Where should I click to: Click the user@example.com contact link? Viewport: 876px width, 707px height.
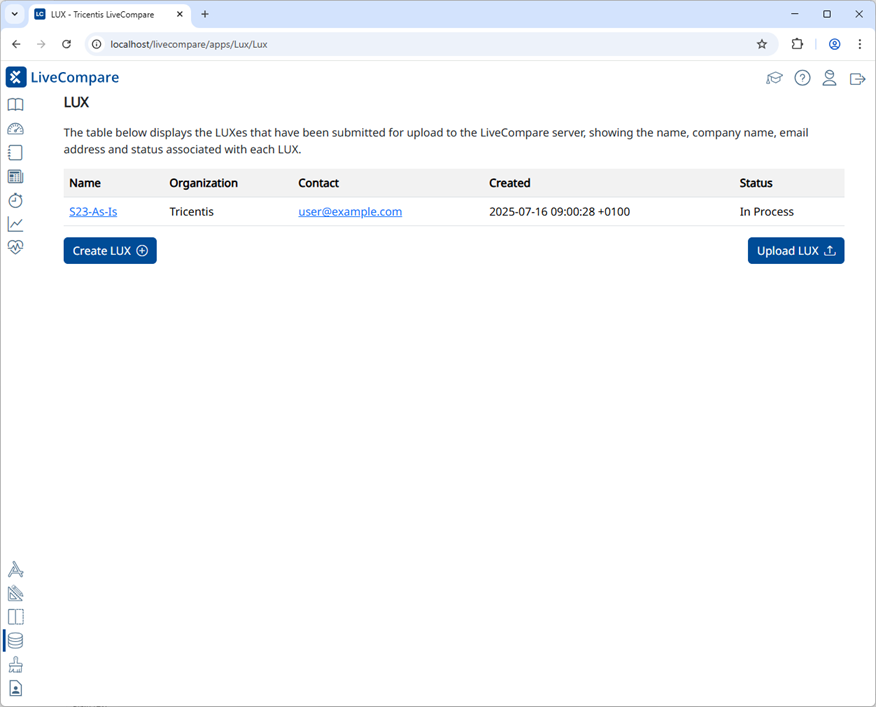350,212
